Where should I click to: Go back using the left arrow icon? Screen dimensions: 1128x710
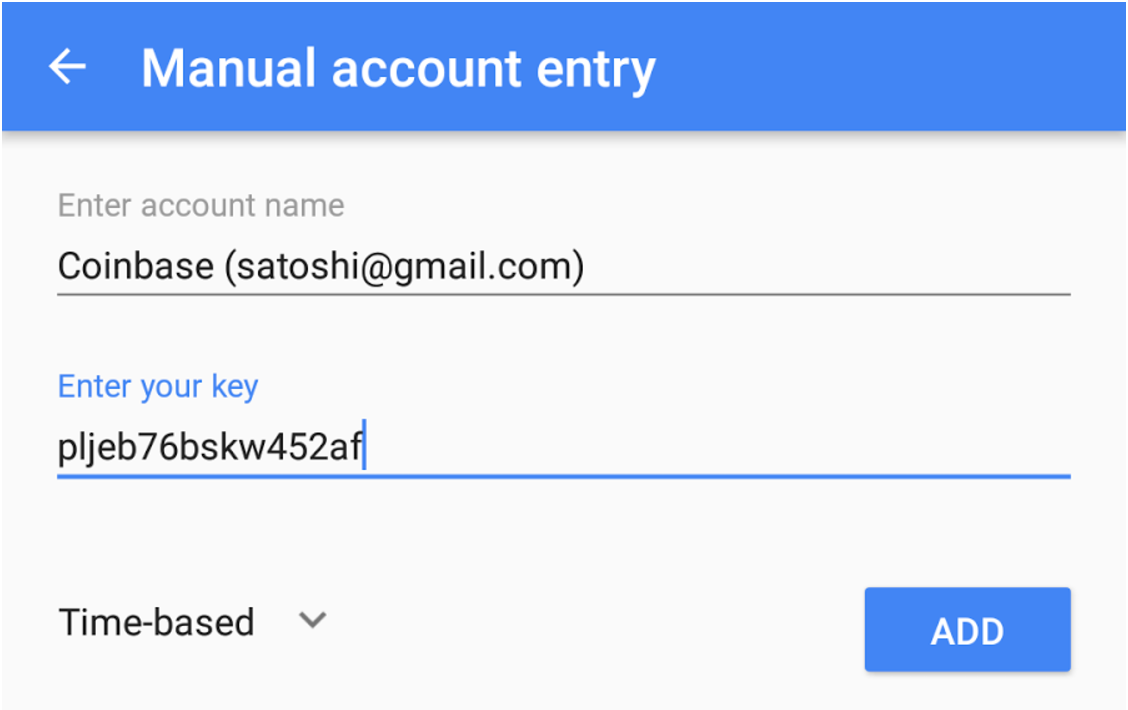click(68, 67)
